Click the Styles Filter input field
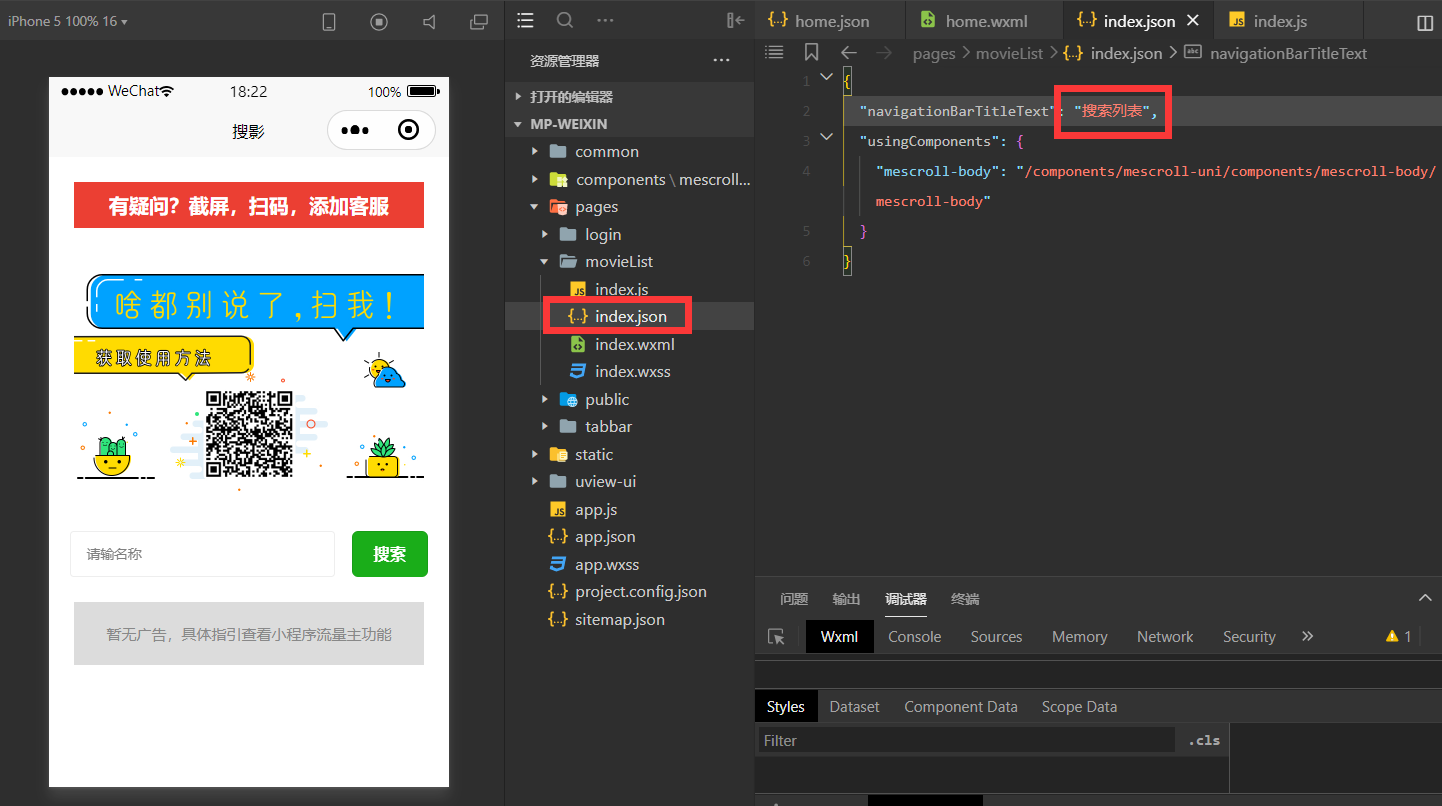The image size is (1442, 806). [x=965, y=741]
